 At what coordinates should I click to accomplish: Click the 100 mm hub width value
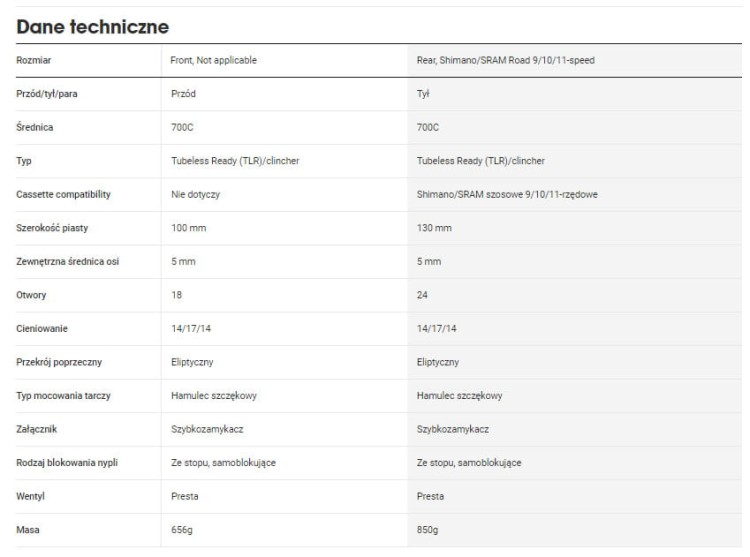(x=188, y=228)
